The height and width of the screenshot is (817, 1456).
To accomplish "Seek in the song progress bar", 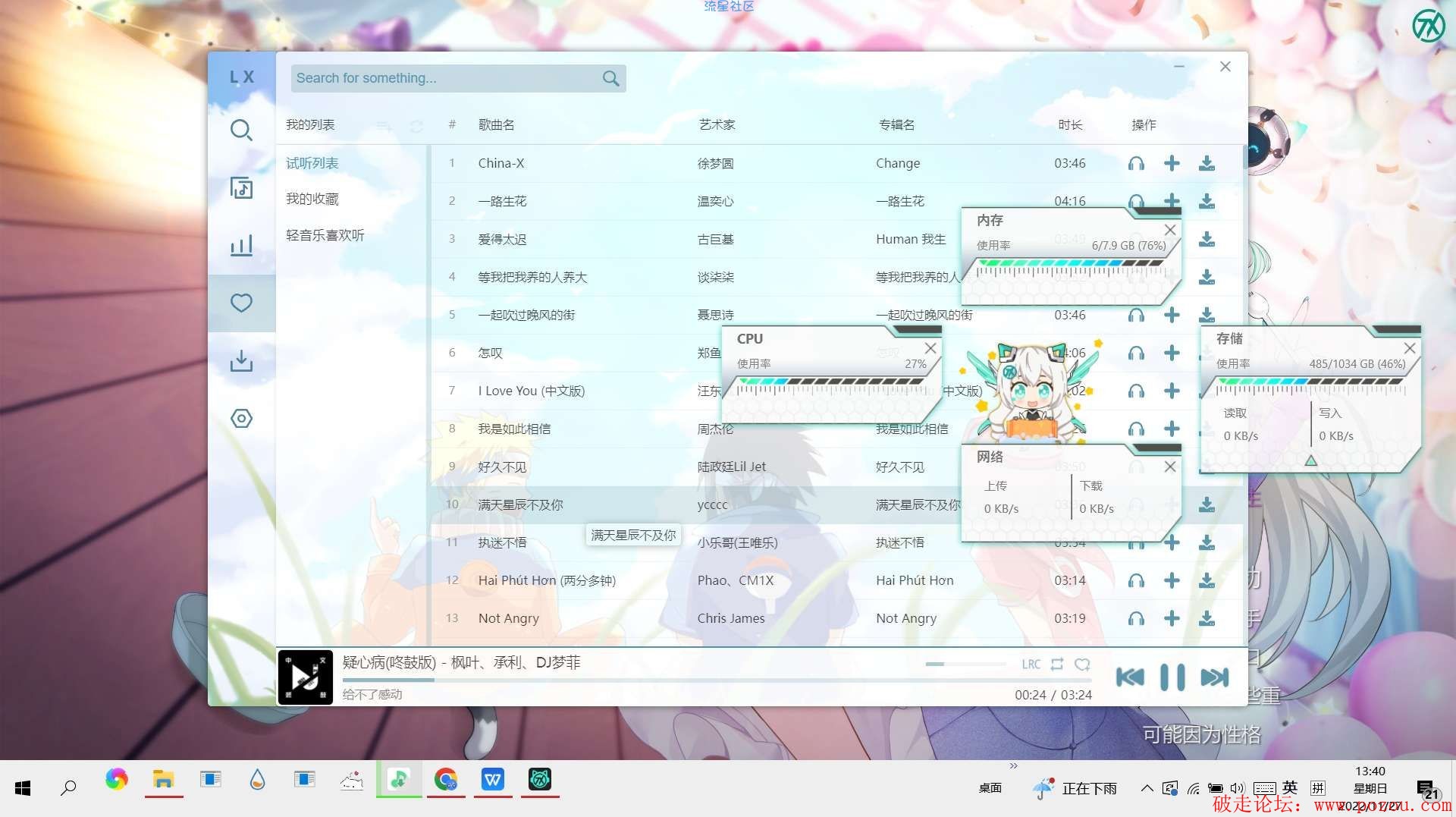I will (717, 680).
